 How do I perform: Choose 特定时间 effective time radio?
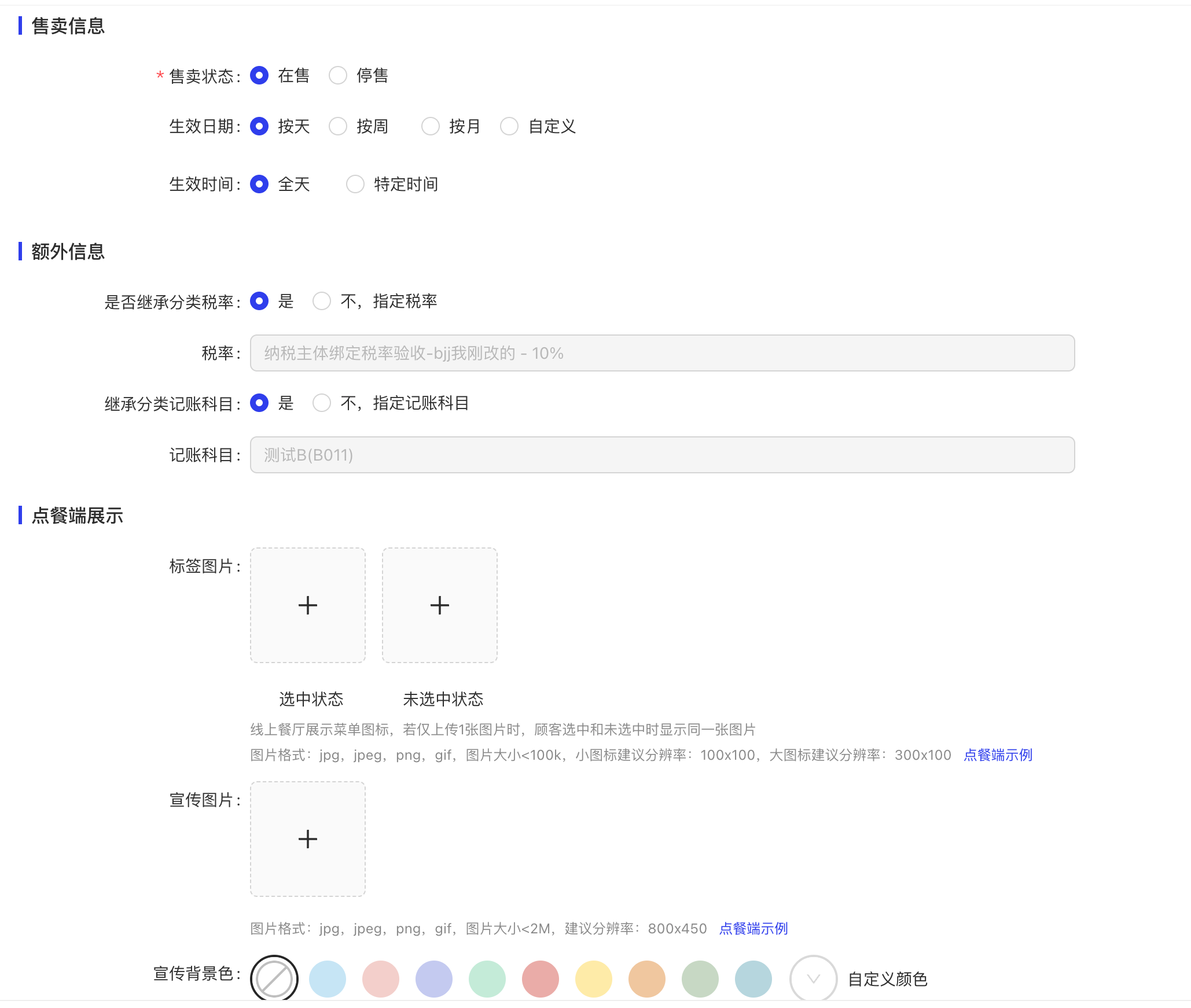355,184
